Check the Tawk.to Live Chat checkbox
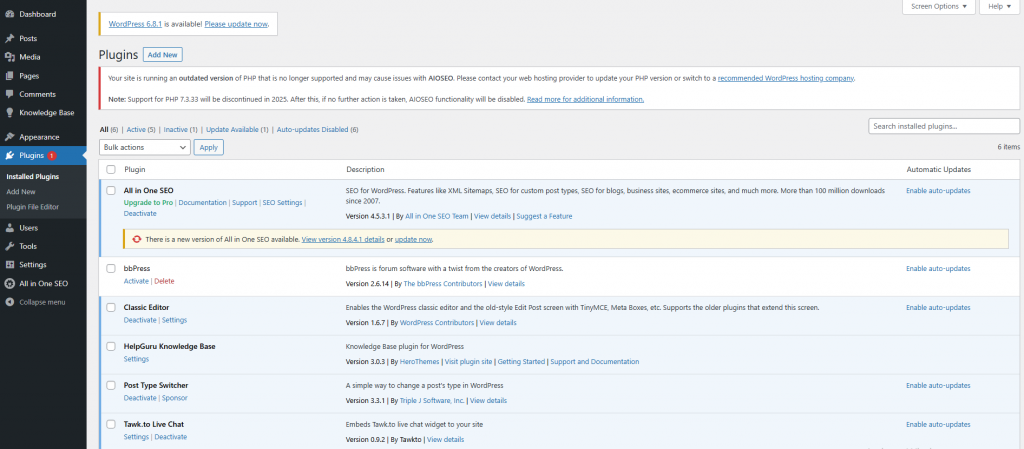 (111, 424)
